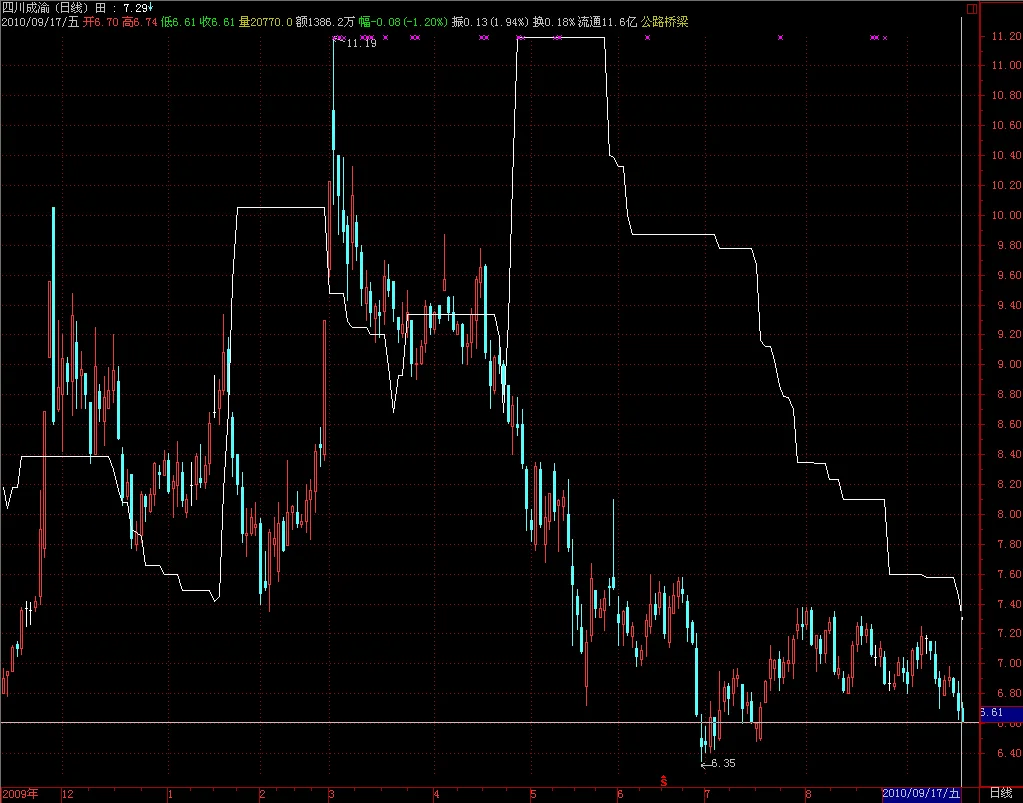This screenshot has height=803, width=1023.
Task: Click the red window icon in top-right corner
Action: [971, 8]
